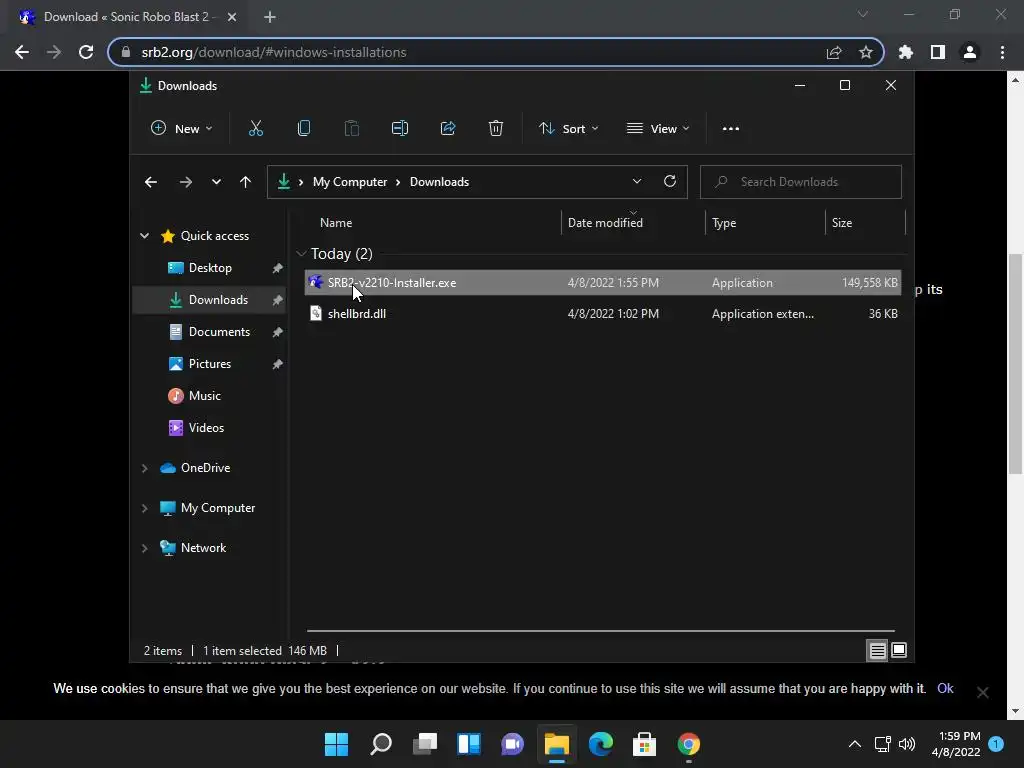Open the See more three-dots menu
The image size is (1024, 768).
point(731,129)
